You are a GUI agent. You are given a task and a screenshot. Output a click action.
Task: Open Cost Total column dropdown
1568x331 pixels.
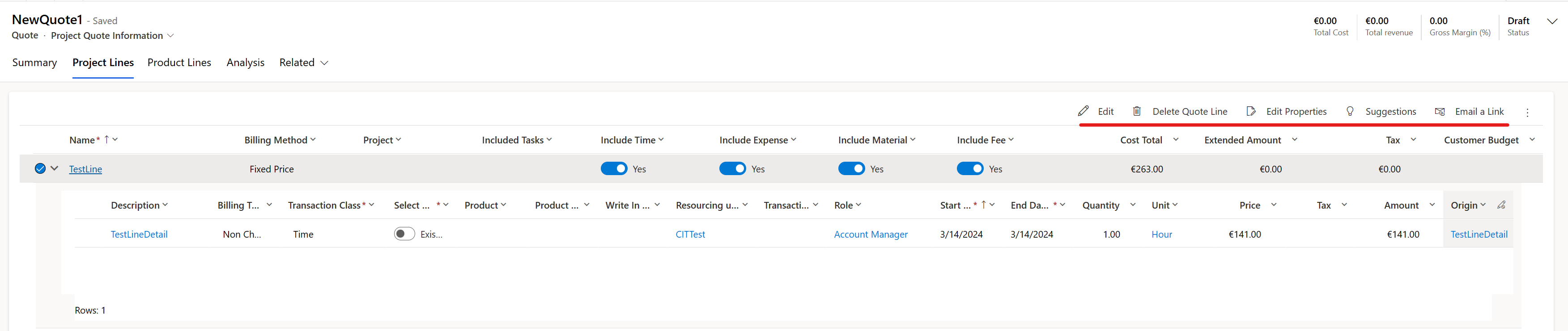click(1176, 140)
